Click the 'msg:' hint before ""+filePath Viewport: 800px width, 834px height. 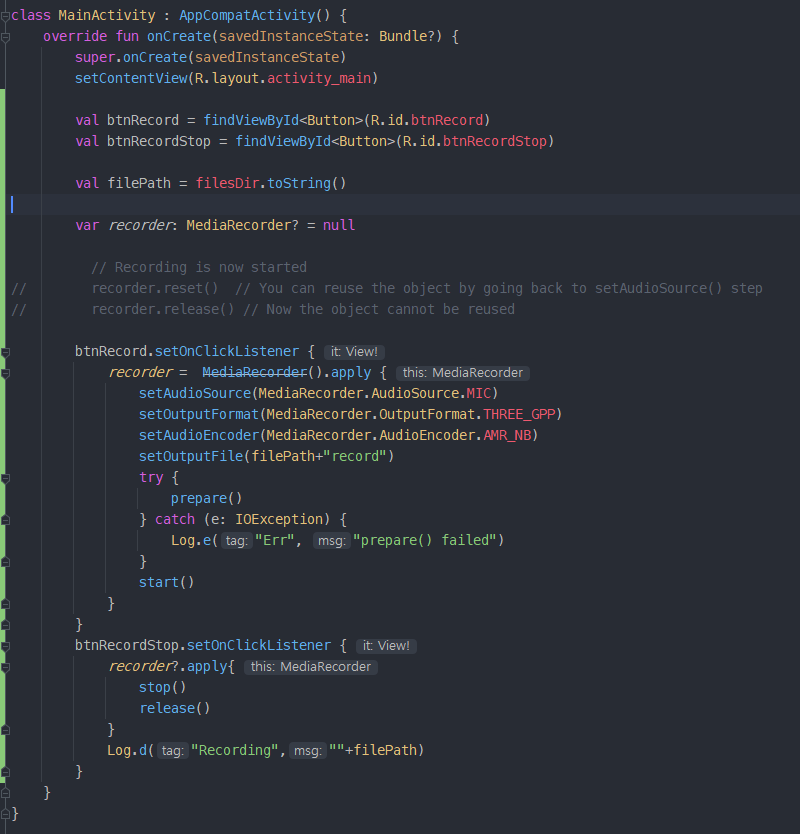pos(307,751)
